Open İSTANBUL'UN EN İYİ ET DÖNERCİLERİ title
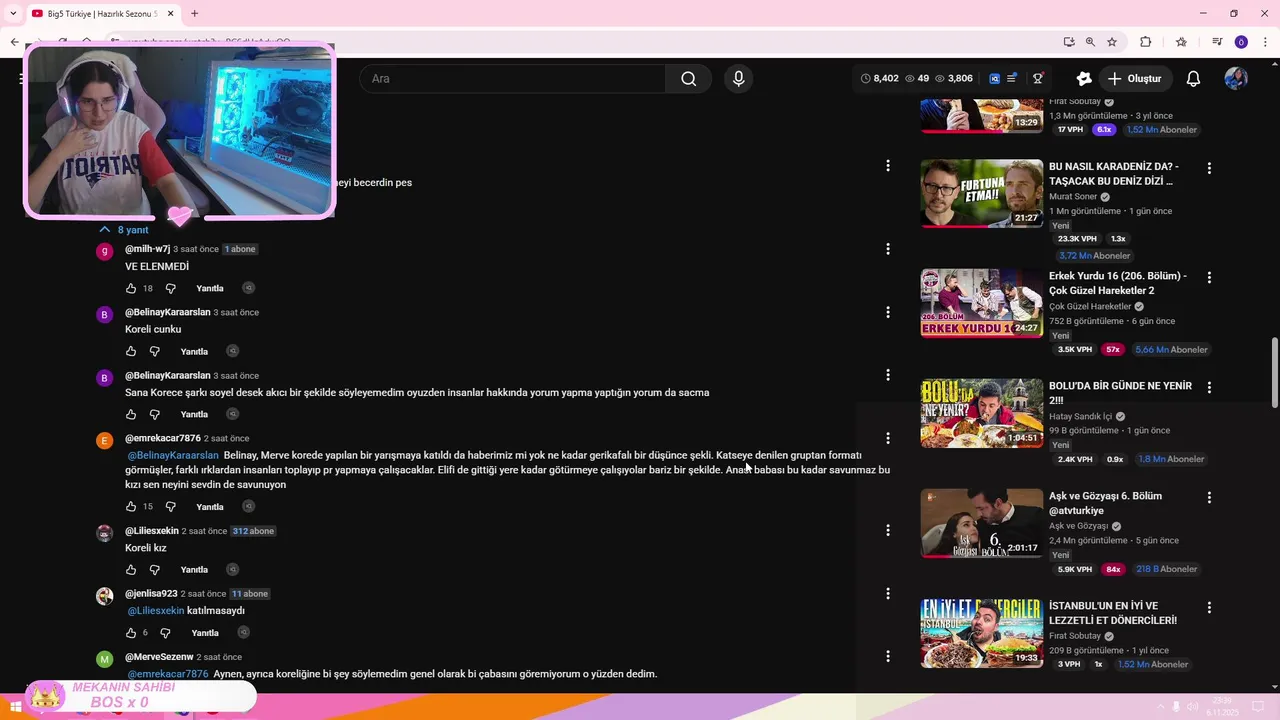 [1113, 613]
